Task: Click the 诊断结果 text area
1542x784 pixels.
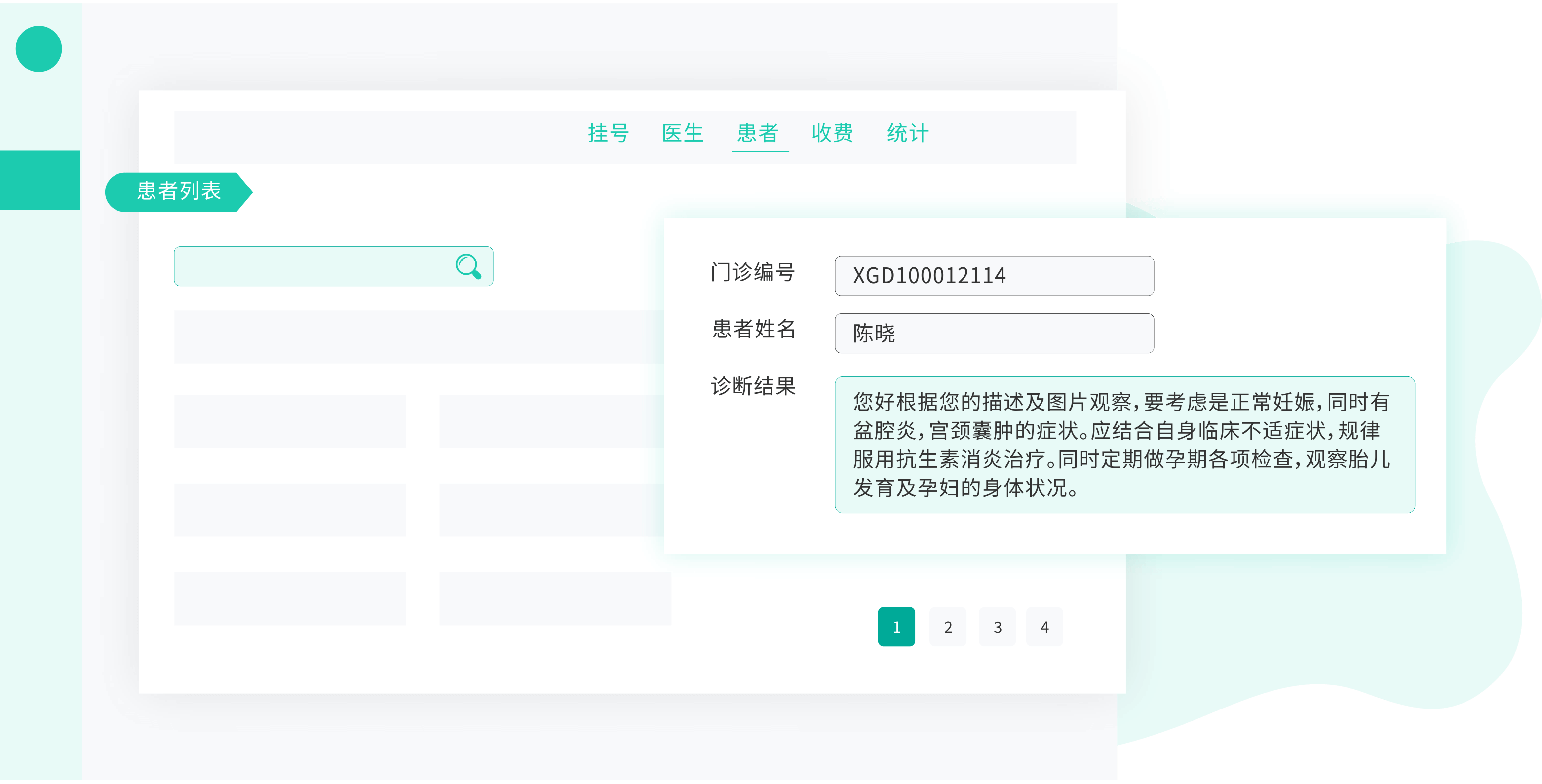Action: click(x=1125, y=445)
